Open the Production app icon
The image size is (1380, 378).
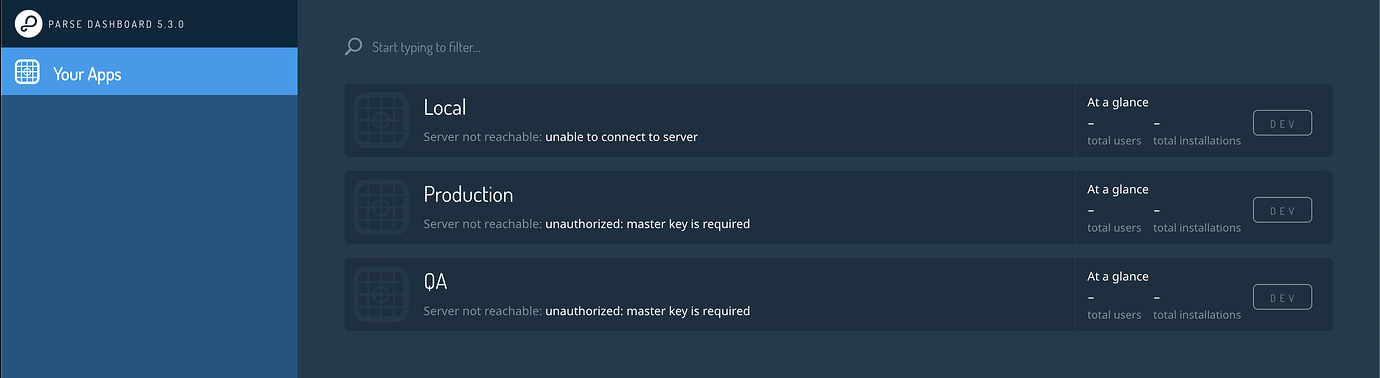click(x=381, y=207)
